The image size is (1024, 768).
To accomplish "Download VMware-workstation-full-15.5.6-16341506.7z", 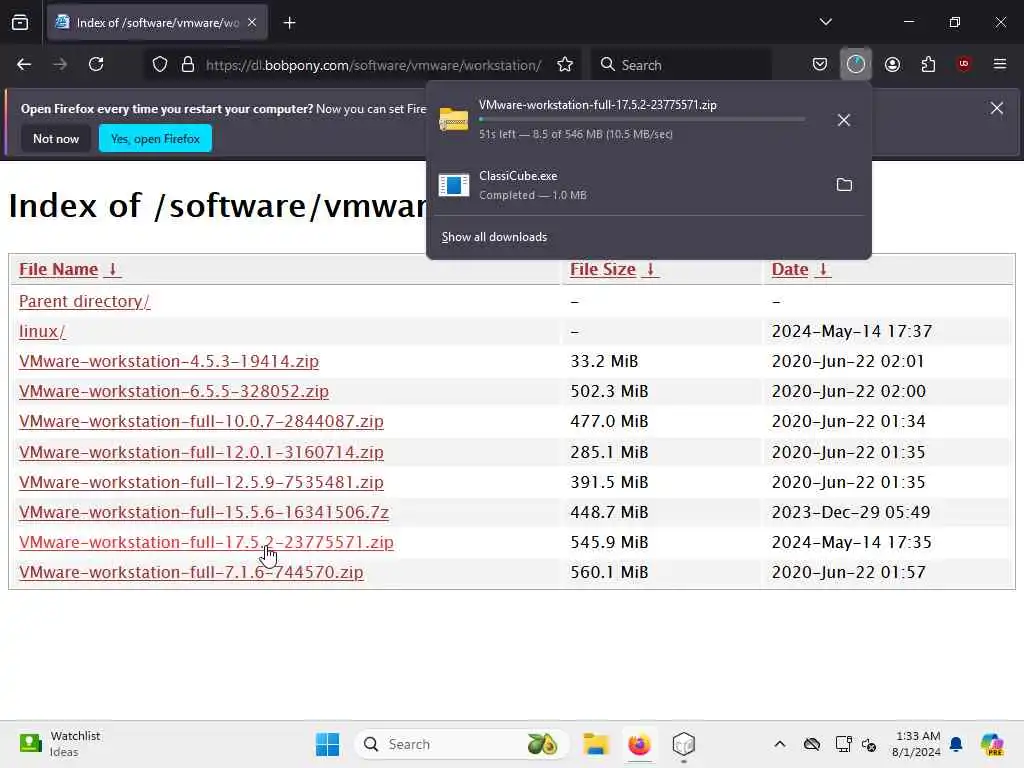I will (204, 512).
